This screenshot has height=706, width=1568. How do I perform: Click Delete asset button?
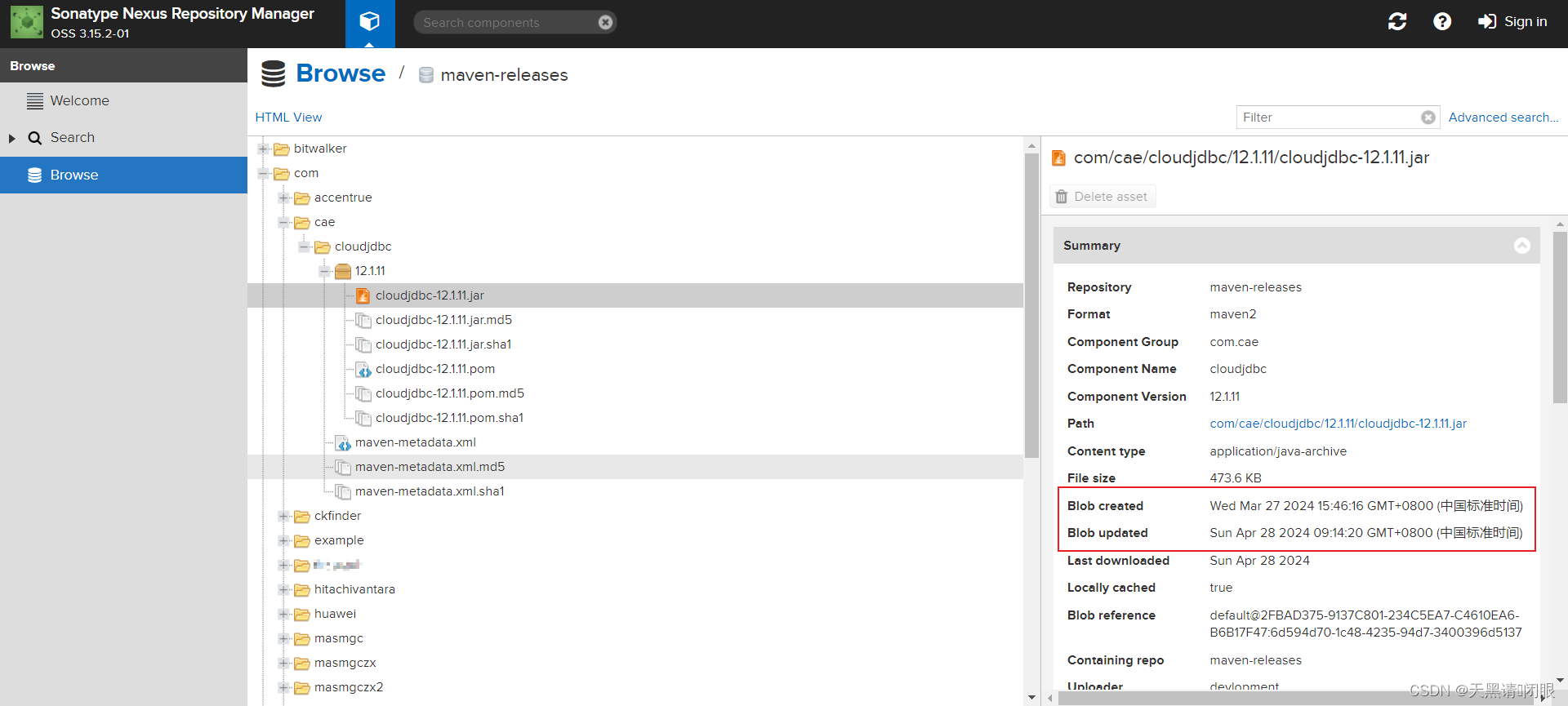point(1102,197)
